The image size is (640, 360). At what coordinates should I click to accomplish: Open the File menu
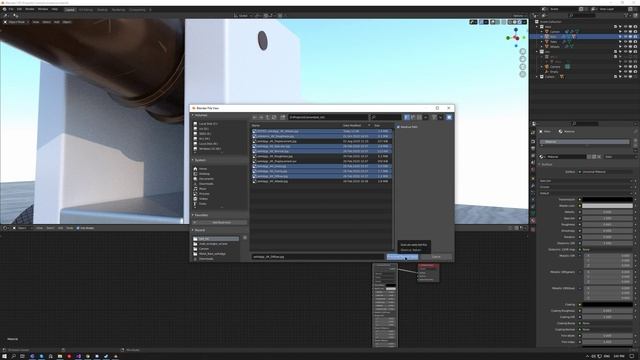11,9
